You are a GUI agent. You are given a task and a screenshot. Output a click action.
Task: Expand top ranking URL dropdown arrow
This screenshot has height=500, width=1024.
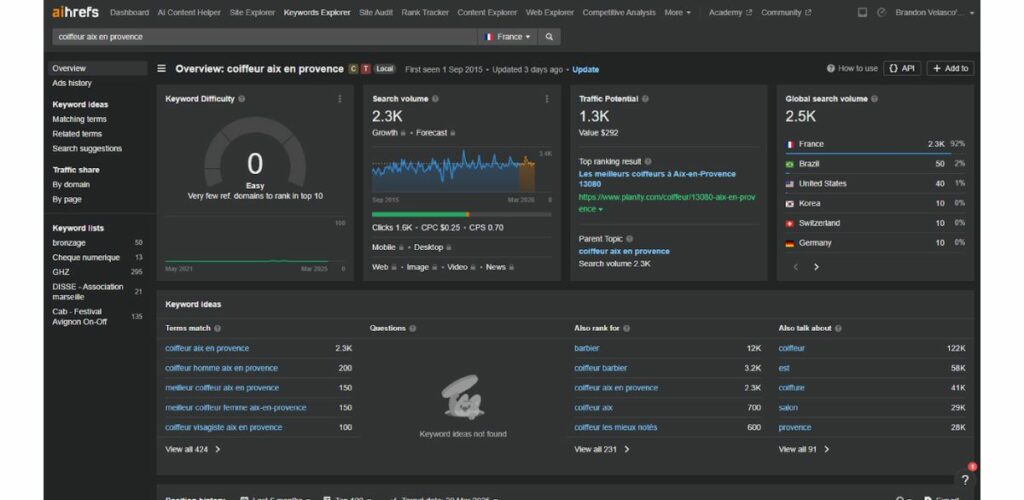point(601,210)
